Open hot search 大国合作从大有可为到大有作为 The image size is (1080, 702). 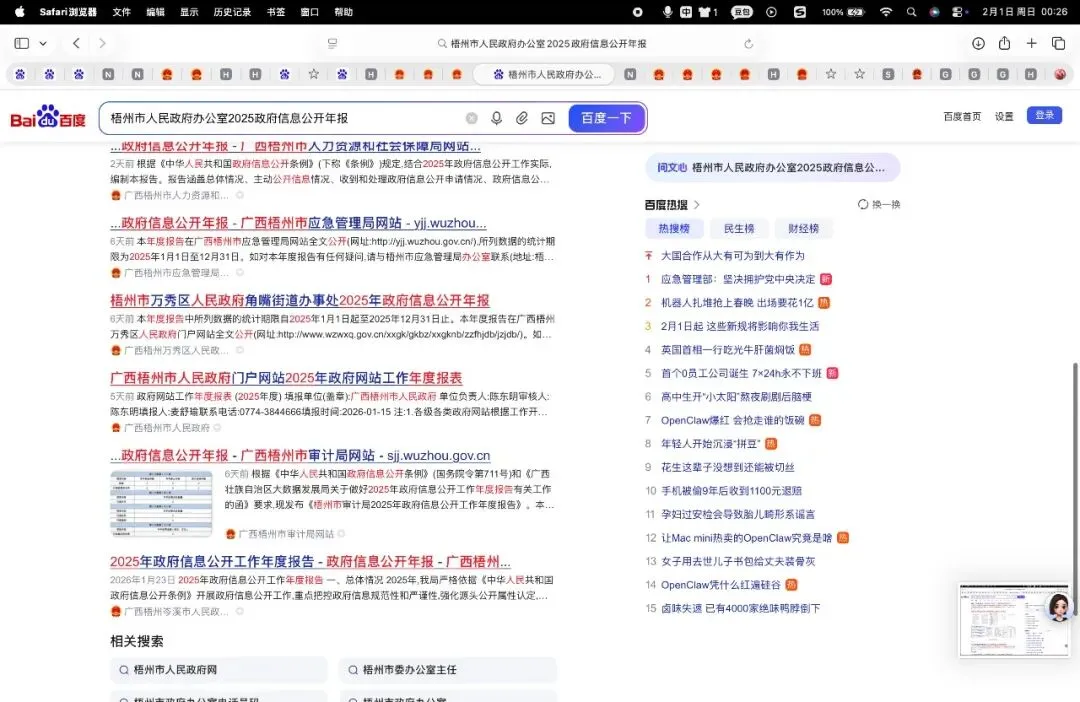point(732,256)
